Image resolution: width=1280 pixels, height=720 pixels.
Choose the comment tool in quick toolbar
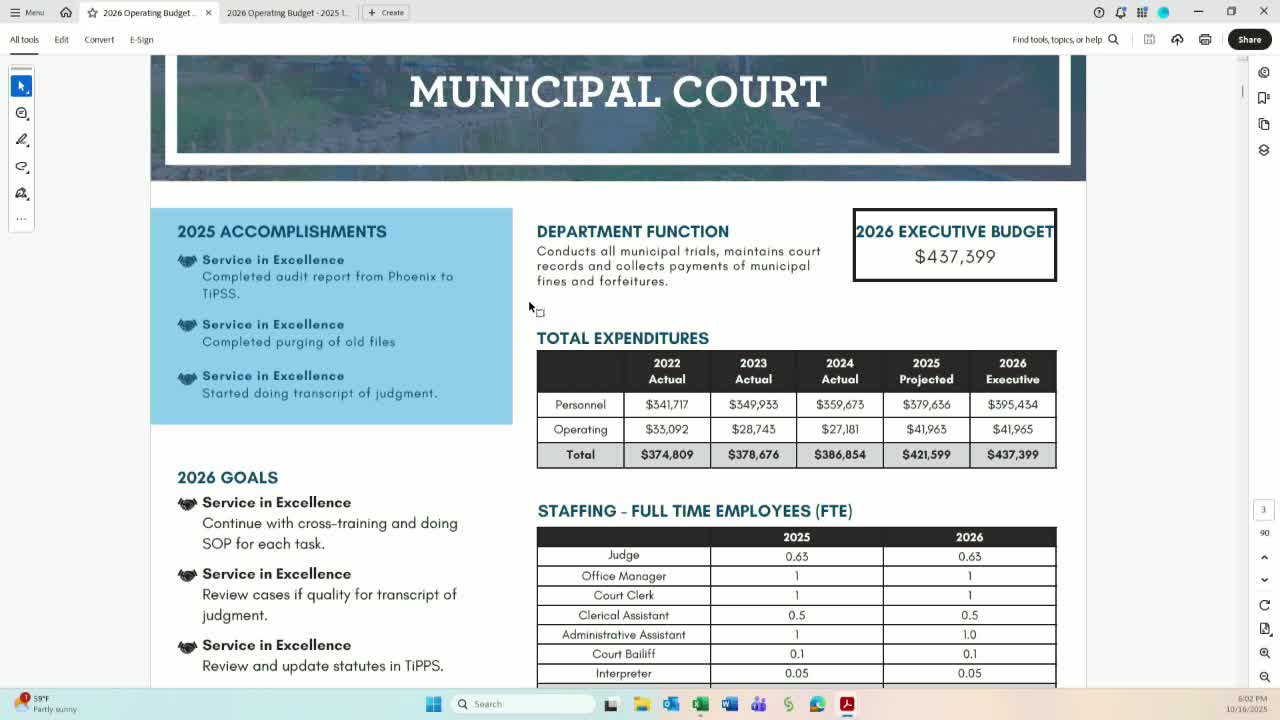(21, 113)
